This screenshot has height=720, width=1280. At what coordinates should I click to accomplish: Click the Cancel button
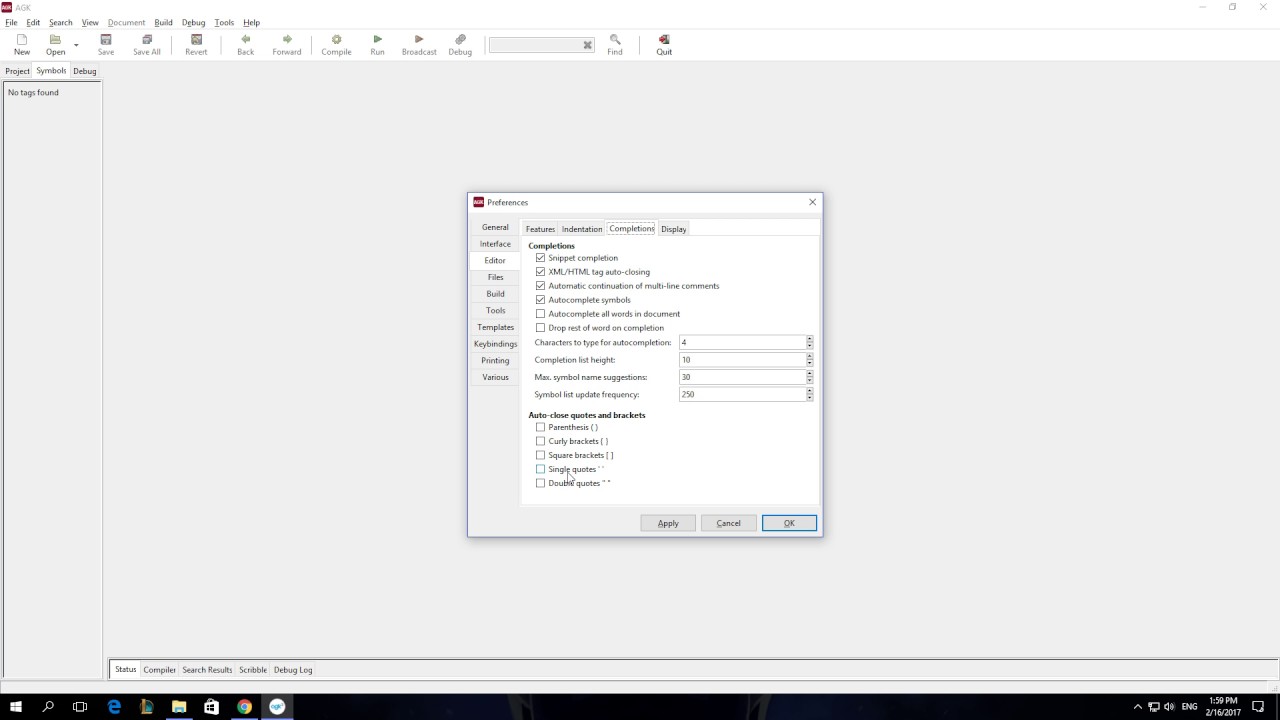[x=729, y=523]
